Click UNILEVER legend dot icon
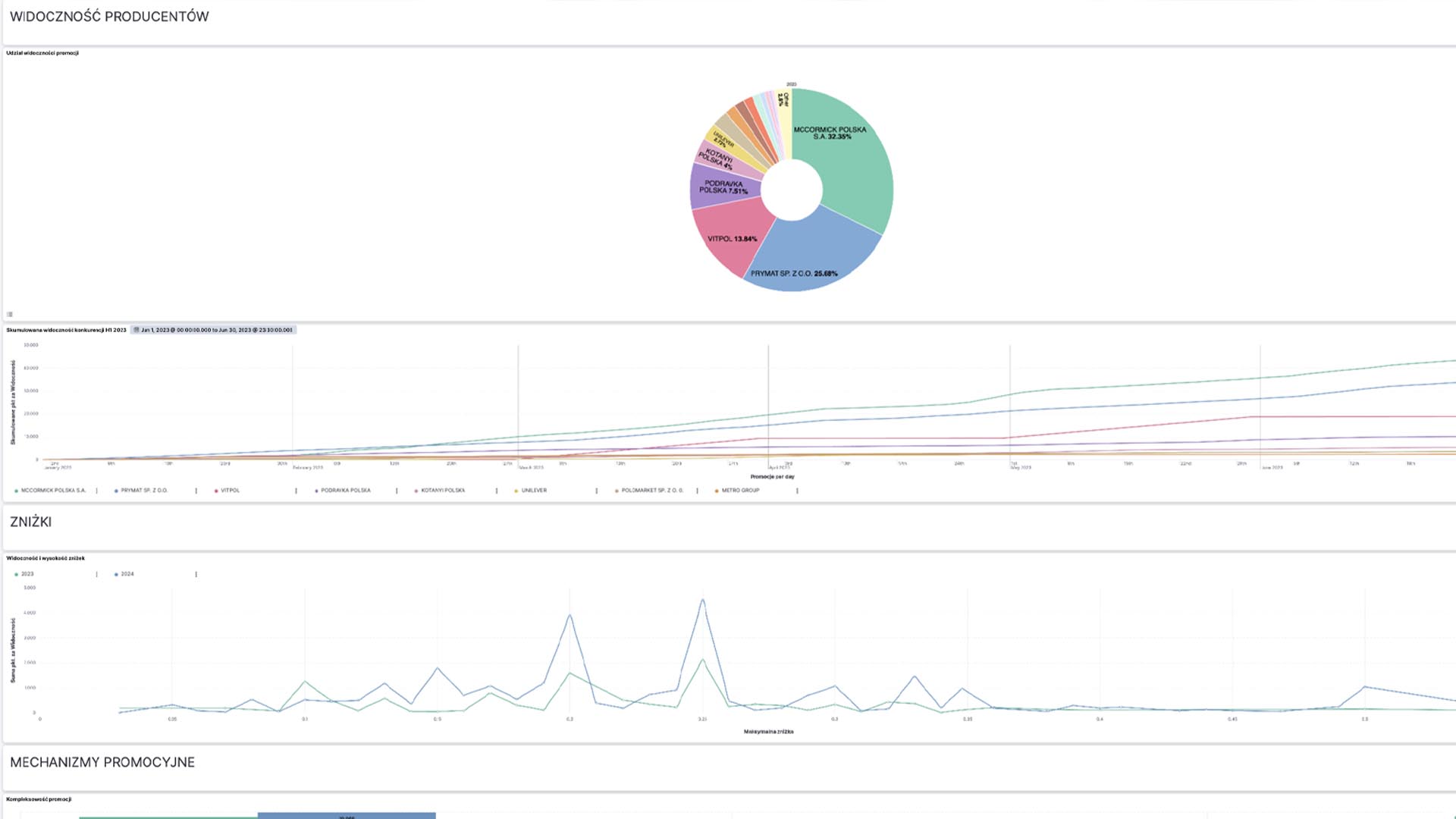1456x819 pixels. tap(516, 491)
